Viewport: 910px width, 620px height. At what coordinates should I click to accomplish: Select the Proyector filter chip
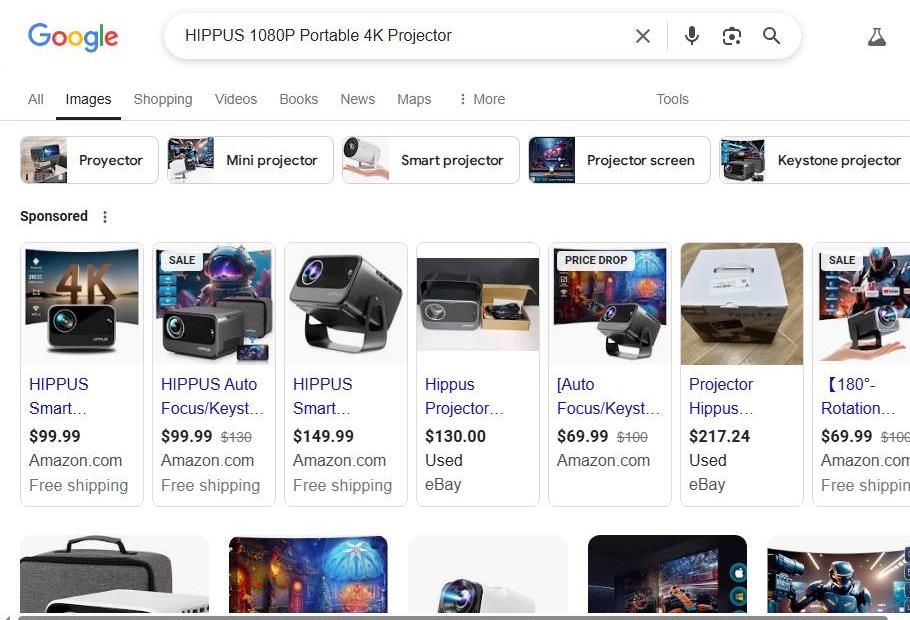(89, 160)
